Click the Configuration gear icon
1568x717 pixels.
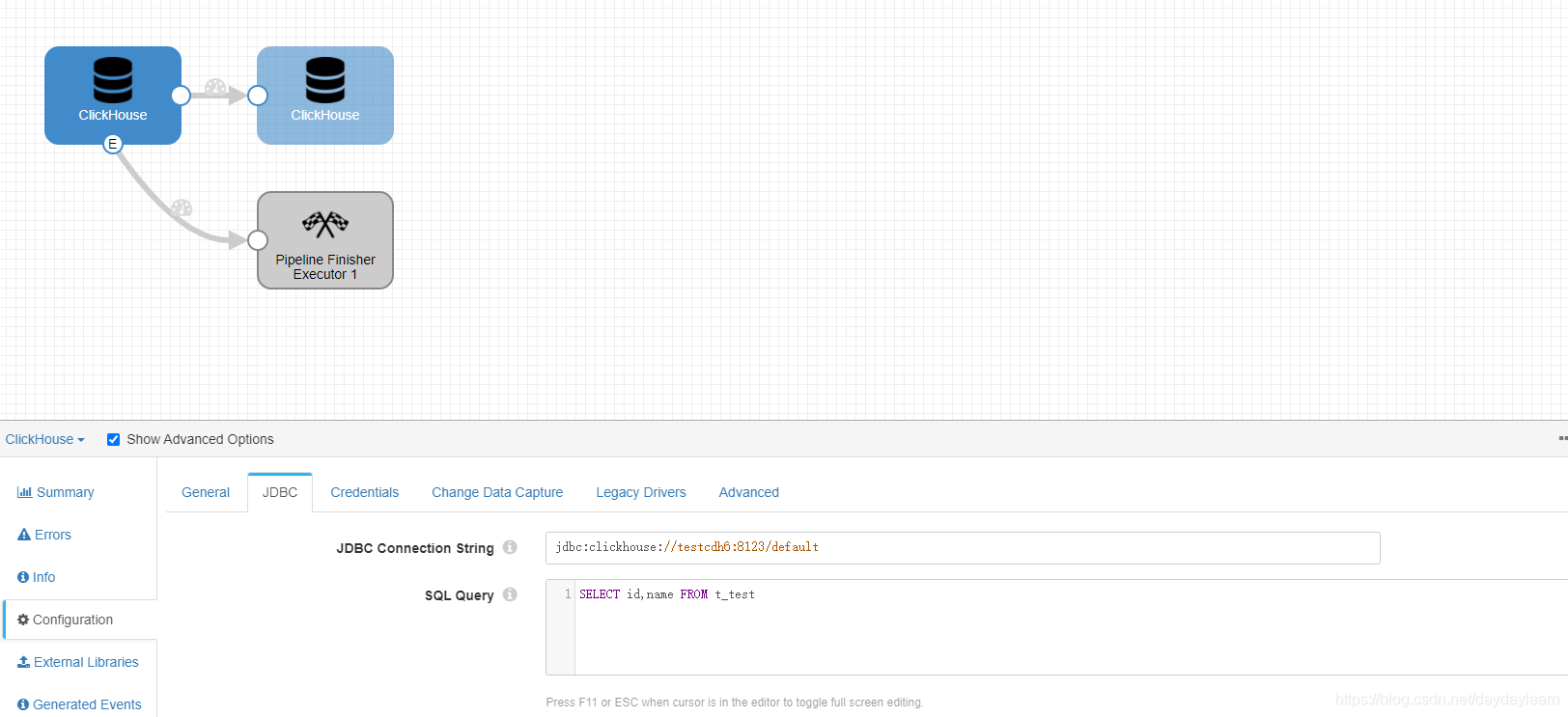[x=23, y=620]
